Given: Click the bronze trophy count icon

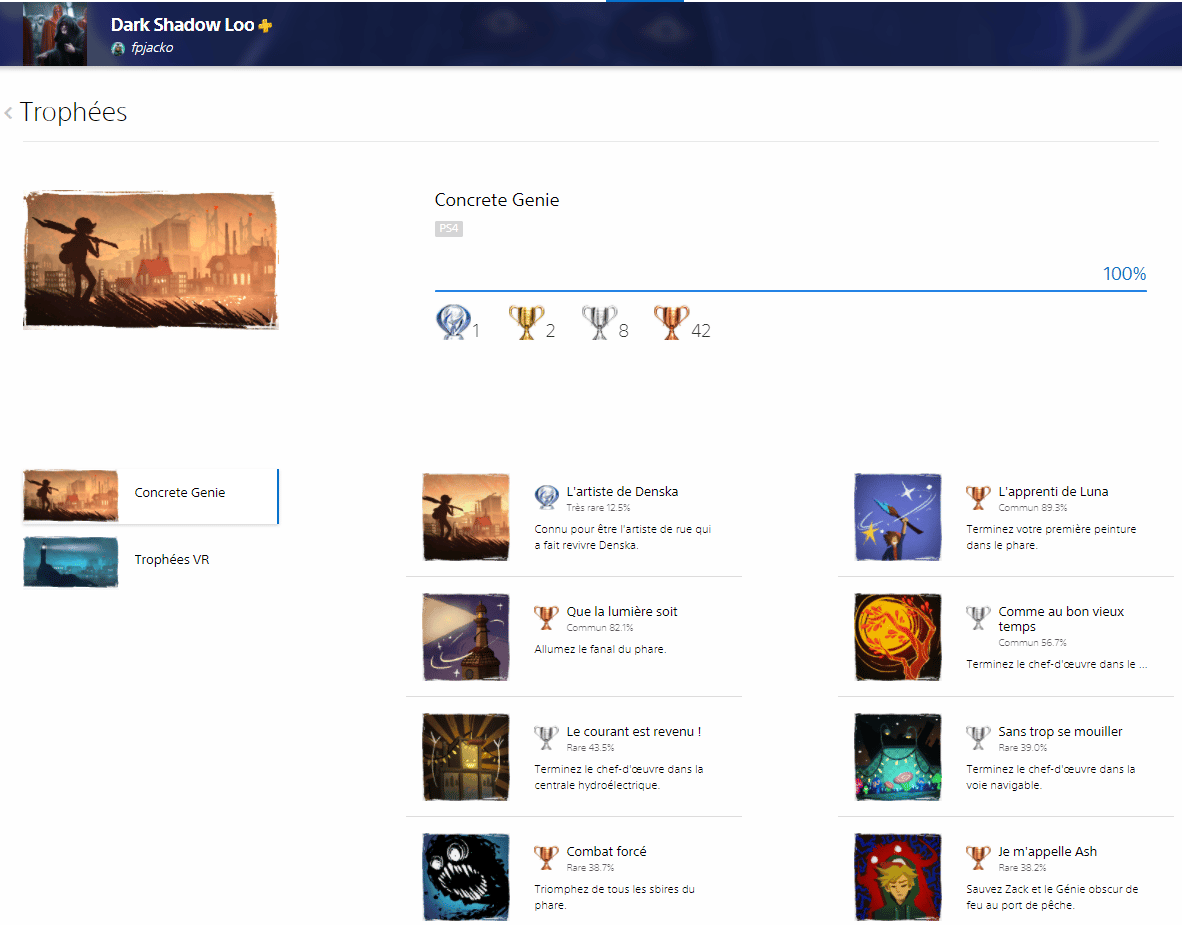Looking at the screenshot, I should tap(672, 322).
